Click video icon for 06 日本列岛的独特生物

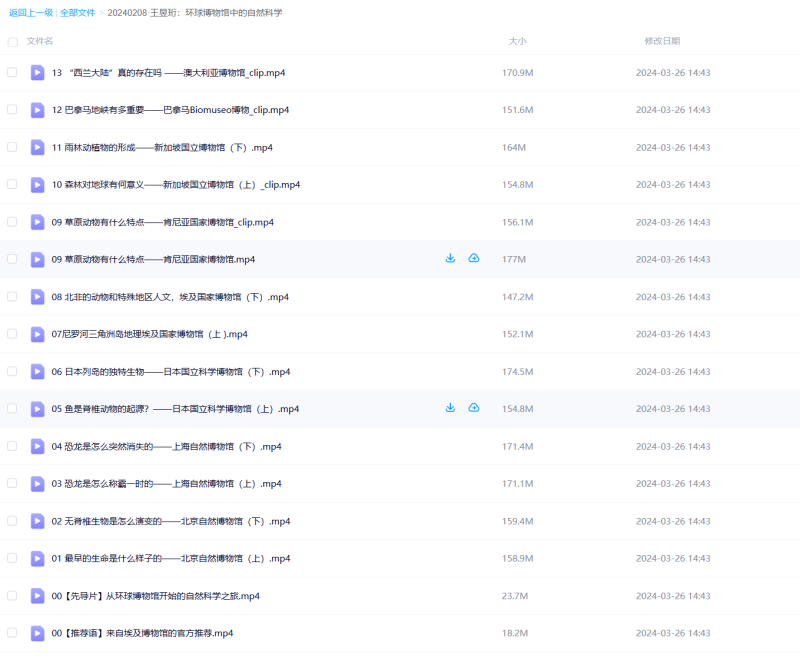[x=37, y=371]
